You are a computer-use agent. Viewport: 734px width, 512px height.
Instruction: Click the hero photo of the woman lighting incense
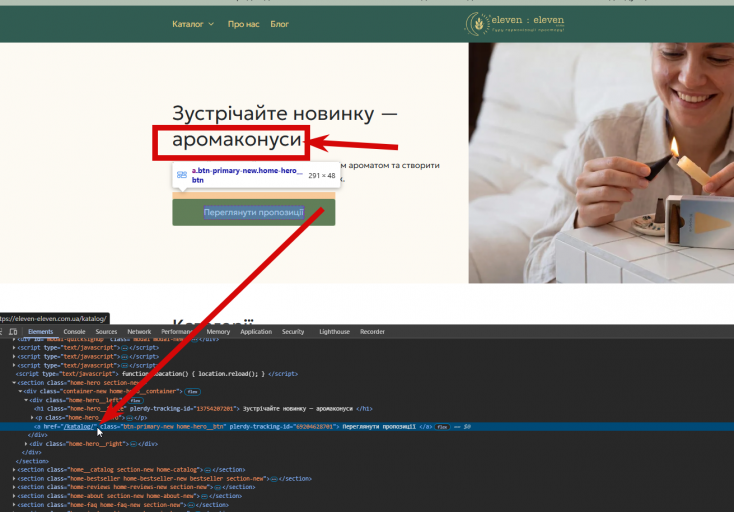[601, 163]
